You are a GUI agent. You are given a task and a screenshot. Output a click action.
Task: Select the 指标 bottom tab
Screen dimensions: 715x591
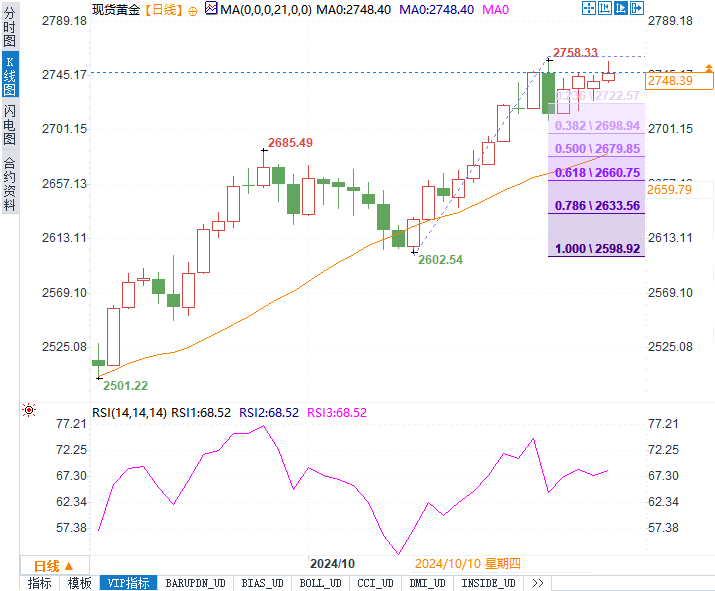coord(40,583)
